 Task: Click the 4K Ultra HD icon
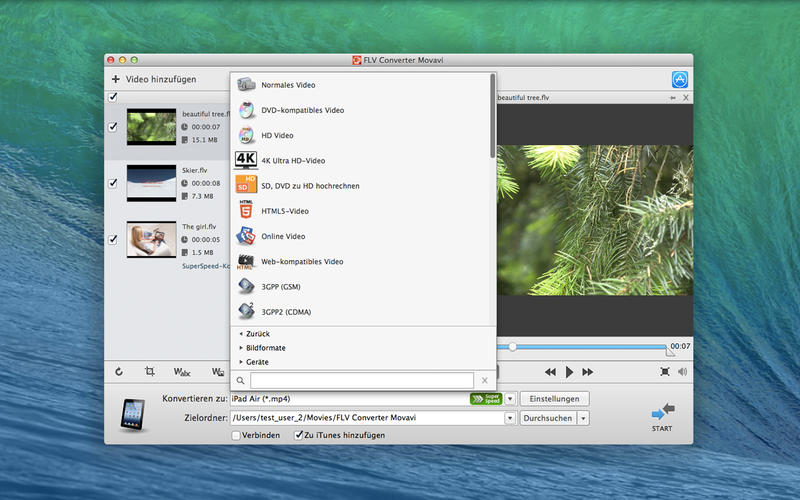pyautogui.click(x=246, y=160)
